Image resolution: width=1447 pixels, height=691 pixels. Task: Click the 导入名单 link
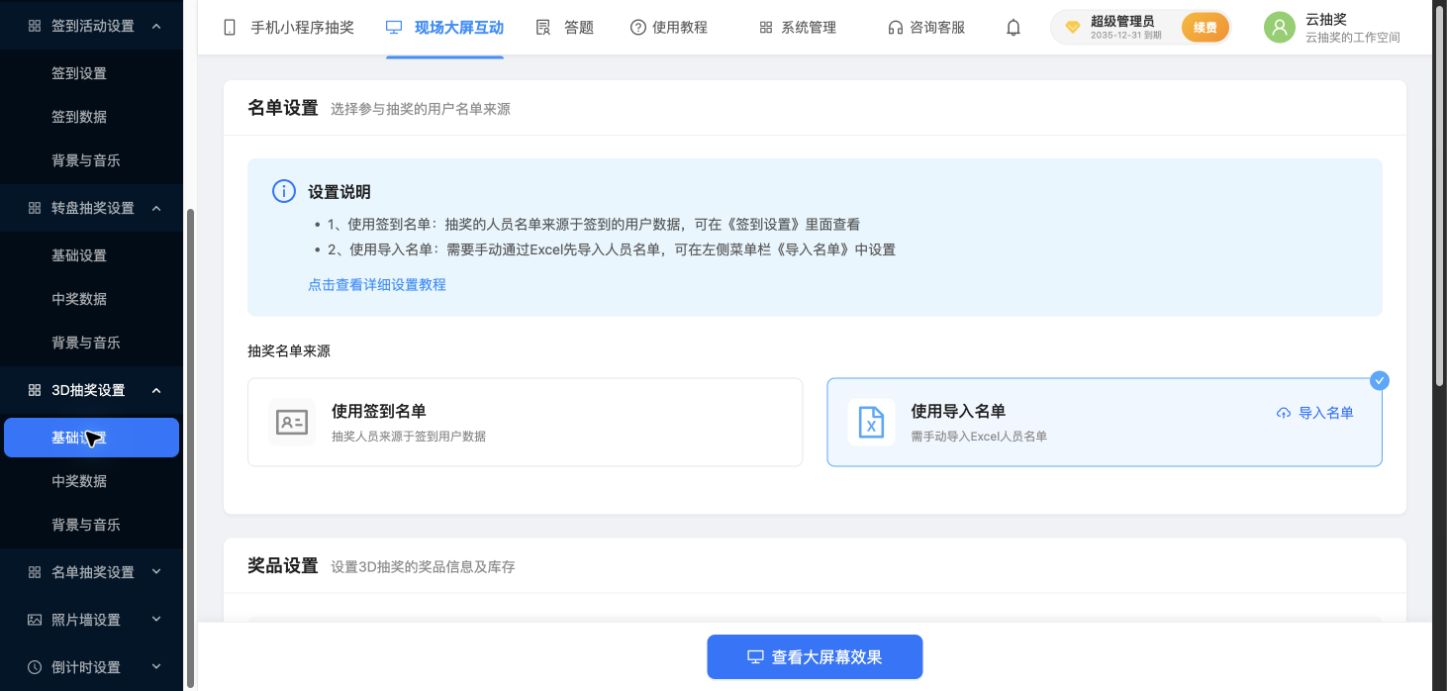(1315, 413)
